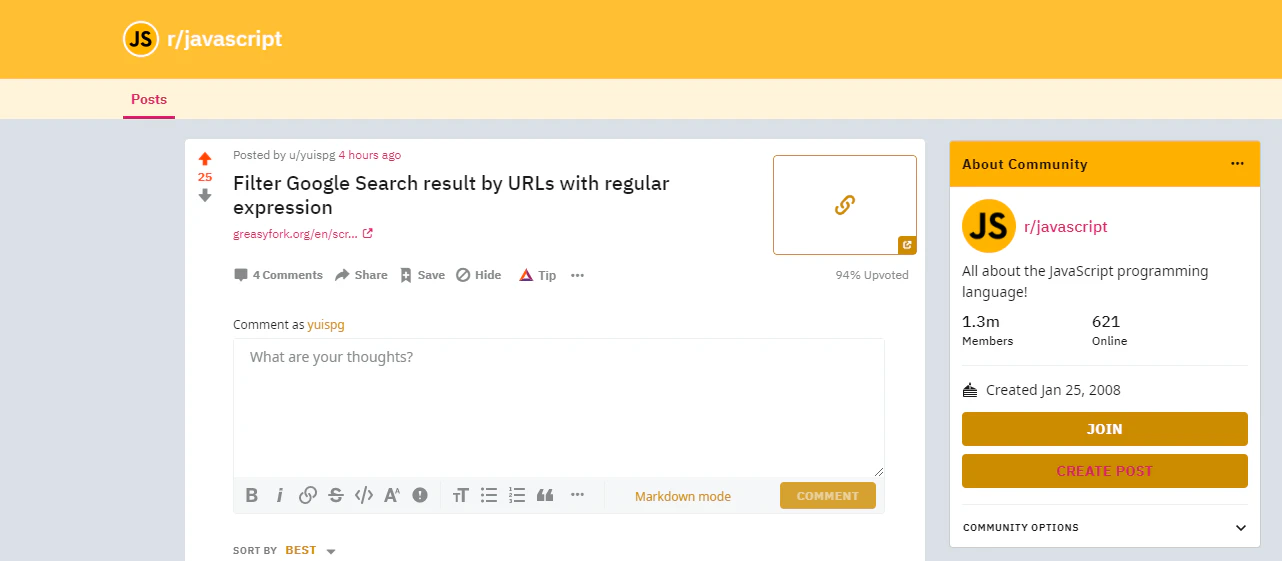Expand COMMUNITY OPTIONS
This screenshot has width=1282, height=561.
(x=1105, y=527)
